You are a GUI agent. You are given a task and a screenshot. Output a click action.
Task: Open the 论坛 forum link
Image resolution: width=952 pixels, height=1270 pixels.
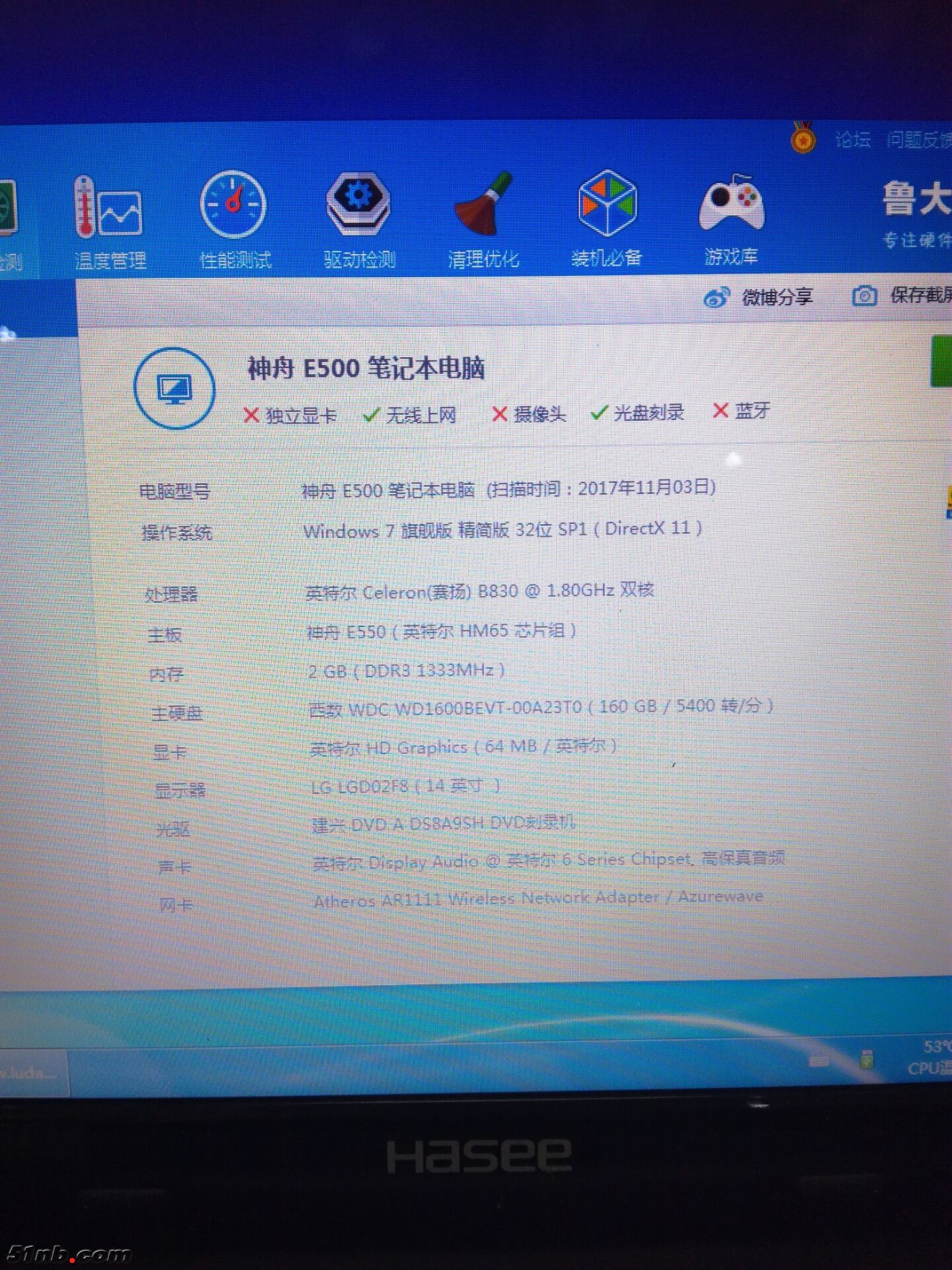pyautogui.click(x=852, y=140)
